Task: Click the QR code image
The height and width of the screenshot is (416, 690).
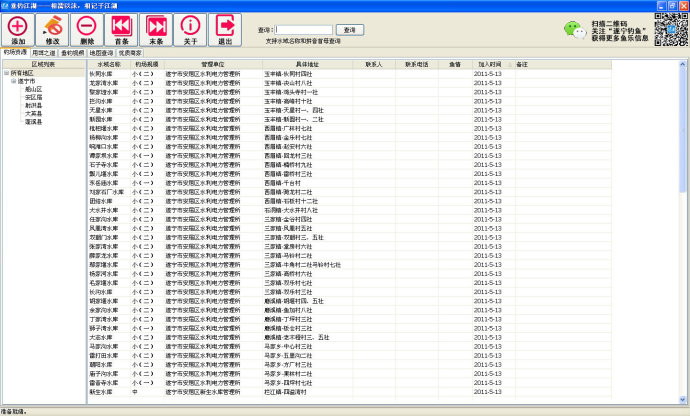Action: coord(671,29)
